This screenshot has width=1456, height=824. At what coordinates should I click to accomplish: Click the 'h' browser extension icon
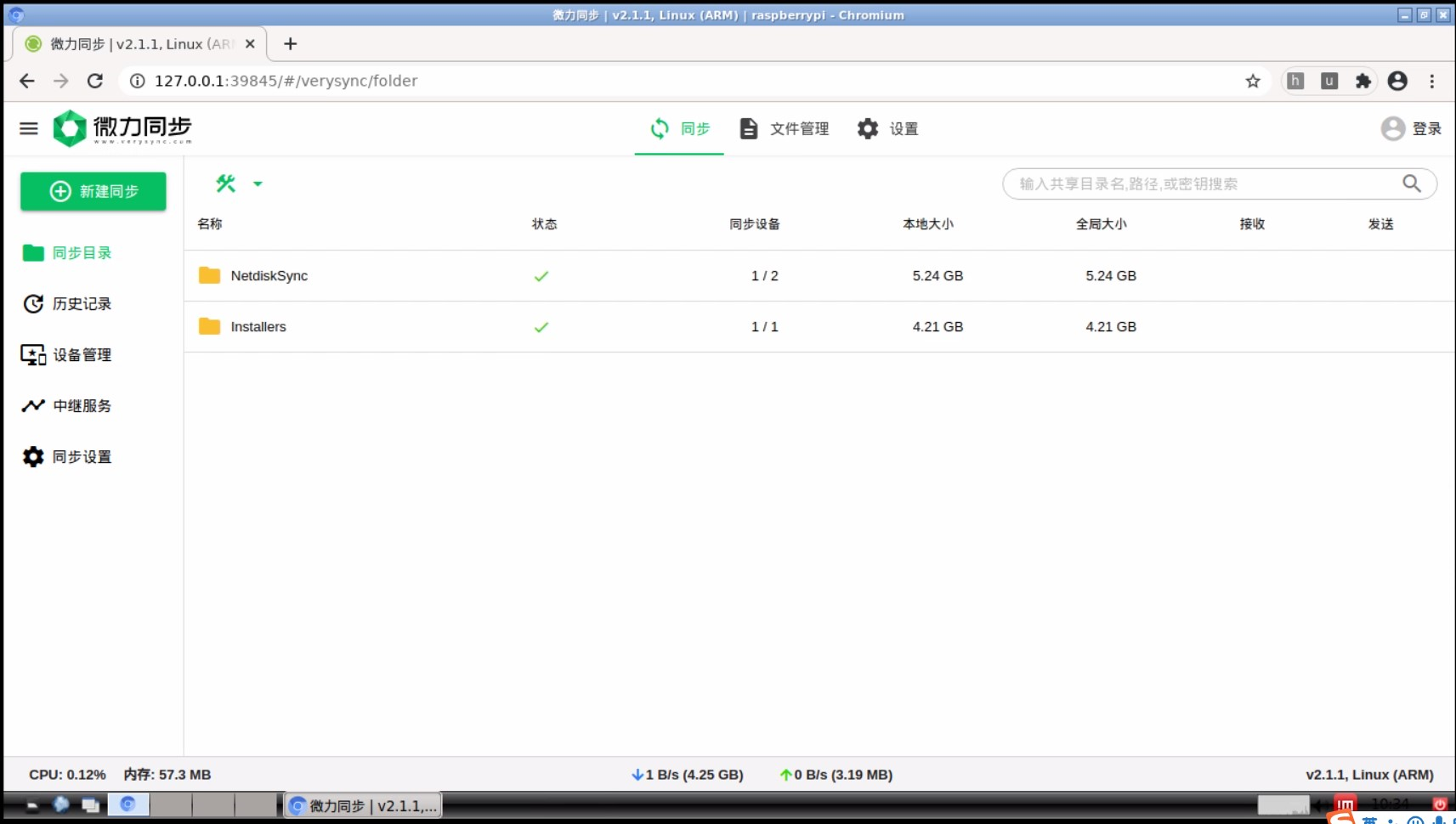(x=1295, y=81)
